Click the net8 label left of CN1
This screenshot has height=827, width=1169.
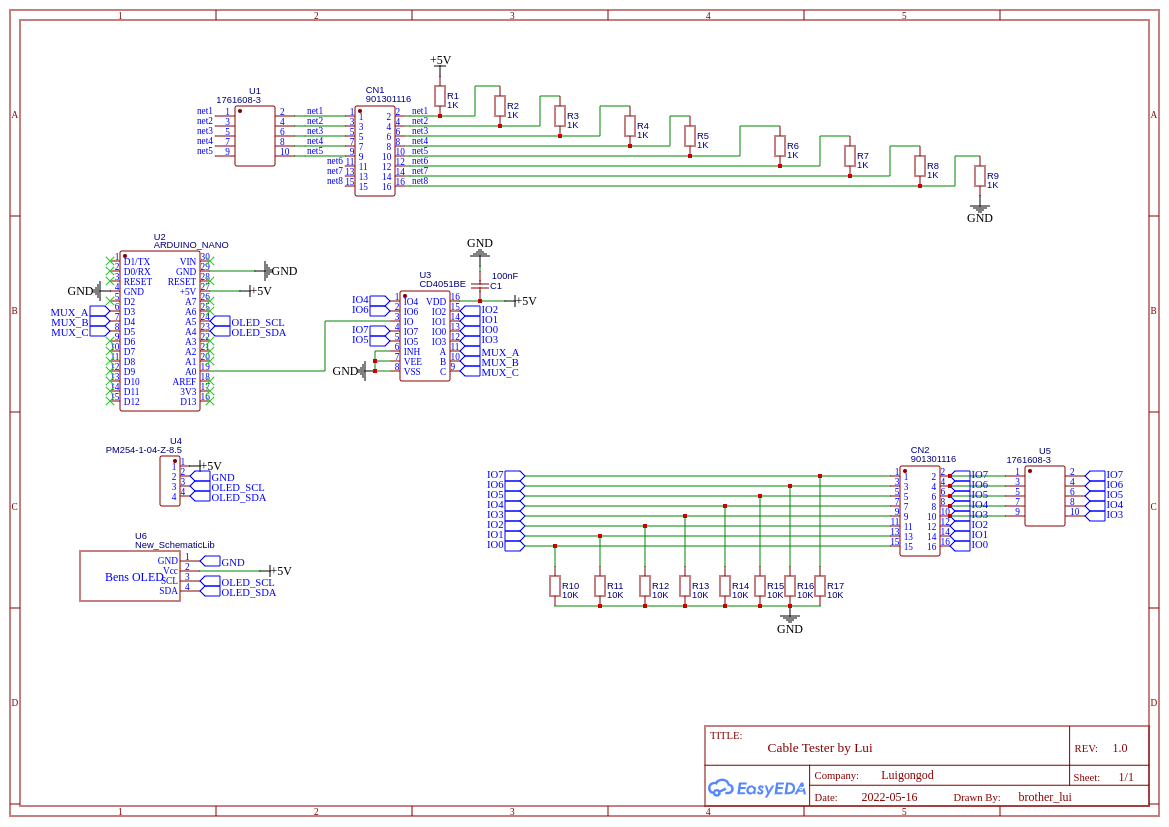click(x=335, y=181)
